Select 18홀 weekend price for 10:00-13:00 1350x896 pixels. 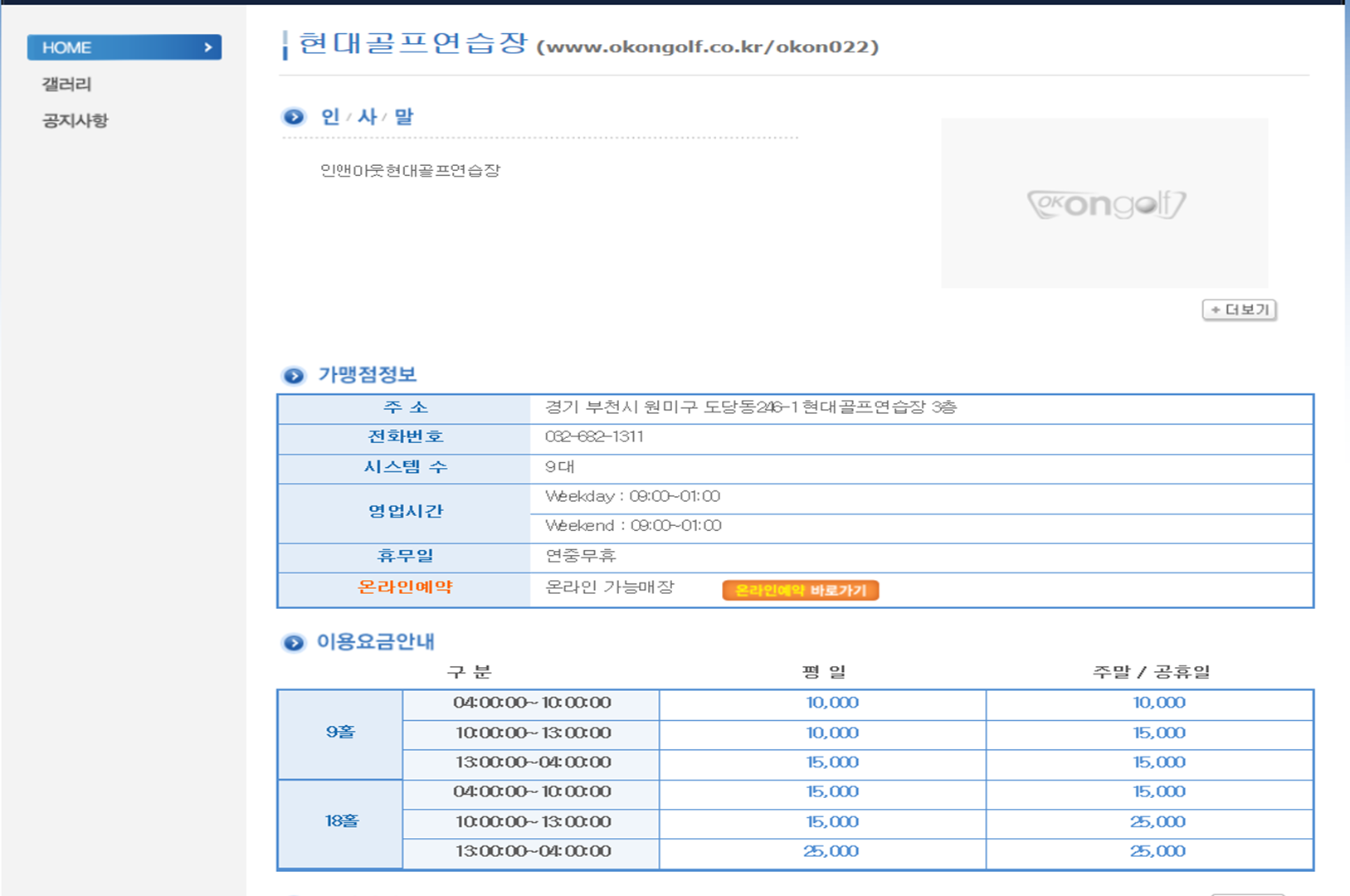(1157, 822)
